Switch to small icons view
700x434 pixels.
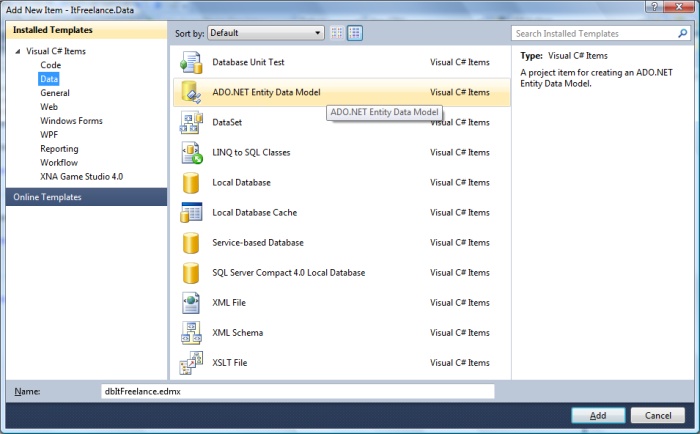(x=337, y=33)
